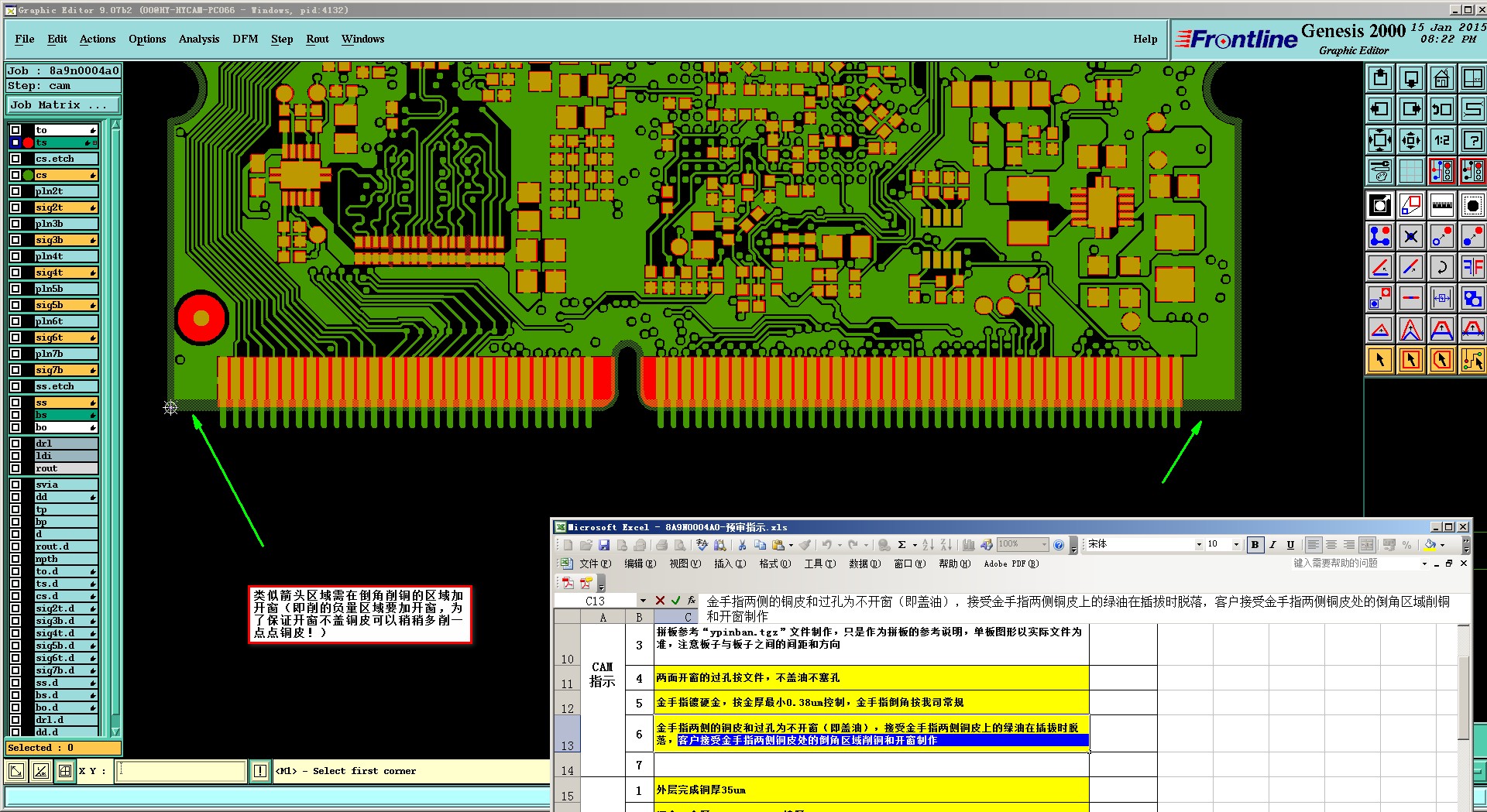Click the Underline button in Excel
The height and width of the screenshot is (812, 1487).
(1290, 545)
